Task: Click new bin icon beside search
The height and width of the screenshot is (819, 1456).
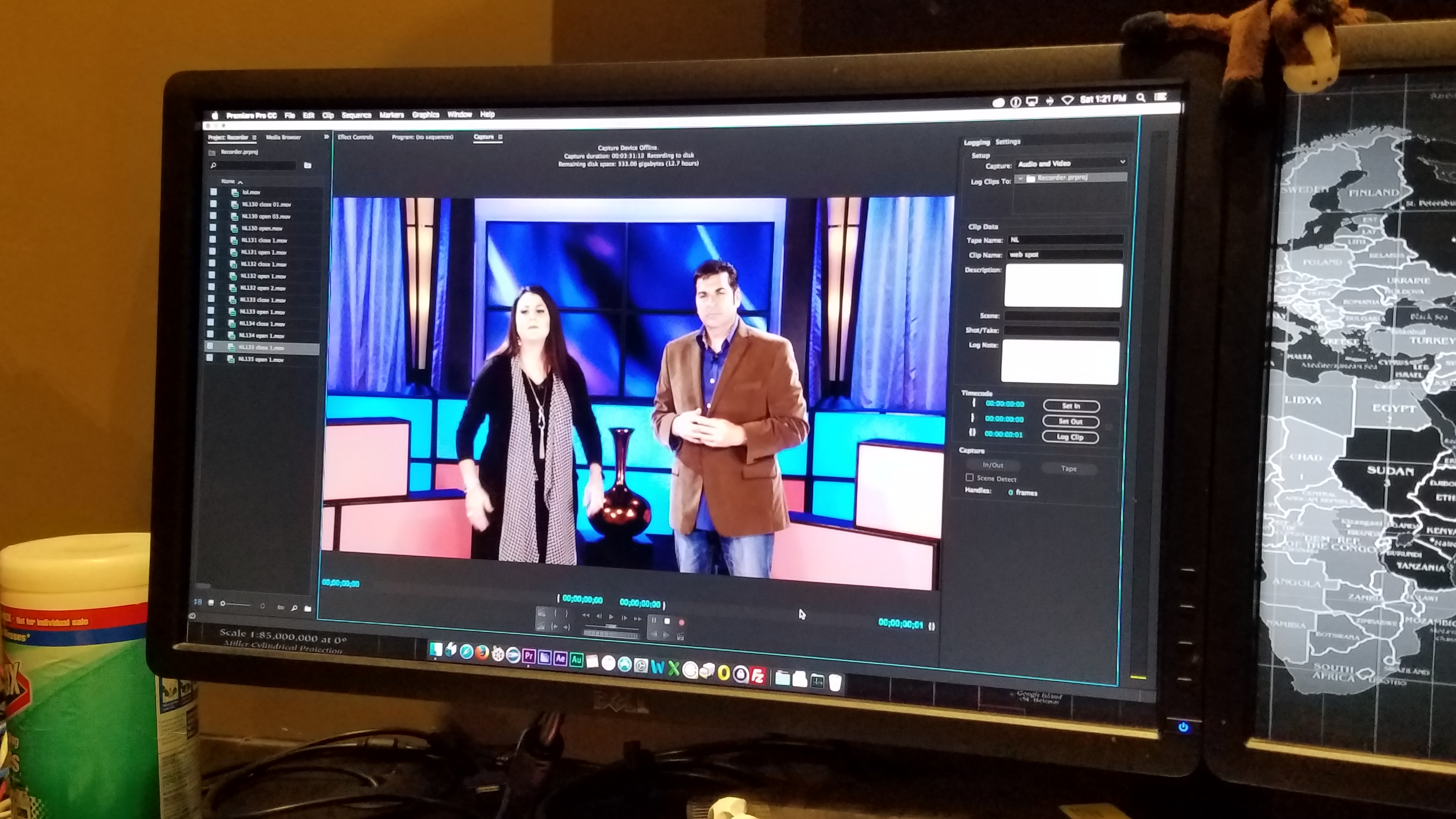Action: pos(307,165)
